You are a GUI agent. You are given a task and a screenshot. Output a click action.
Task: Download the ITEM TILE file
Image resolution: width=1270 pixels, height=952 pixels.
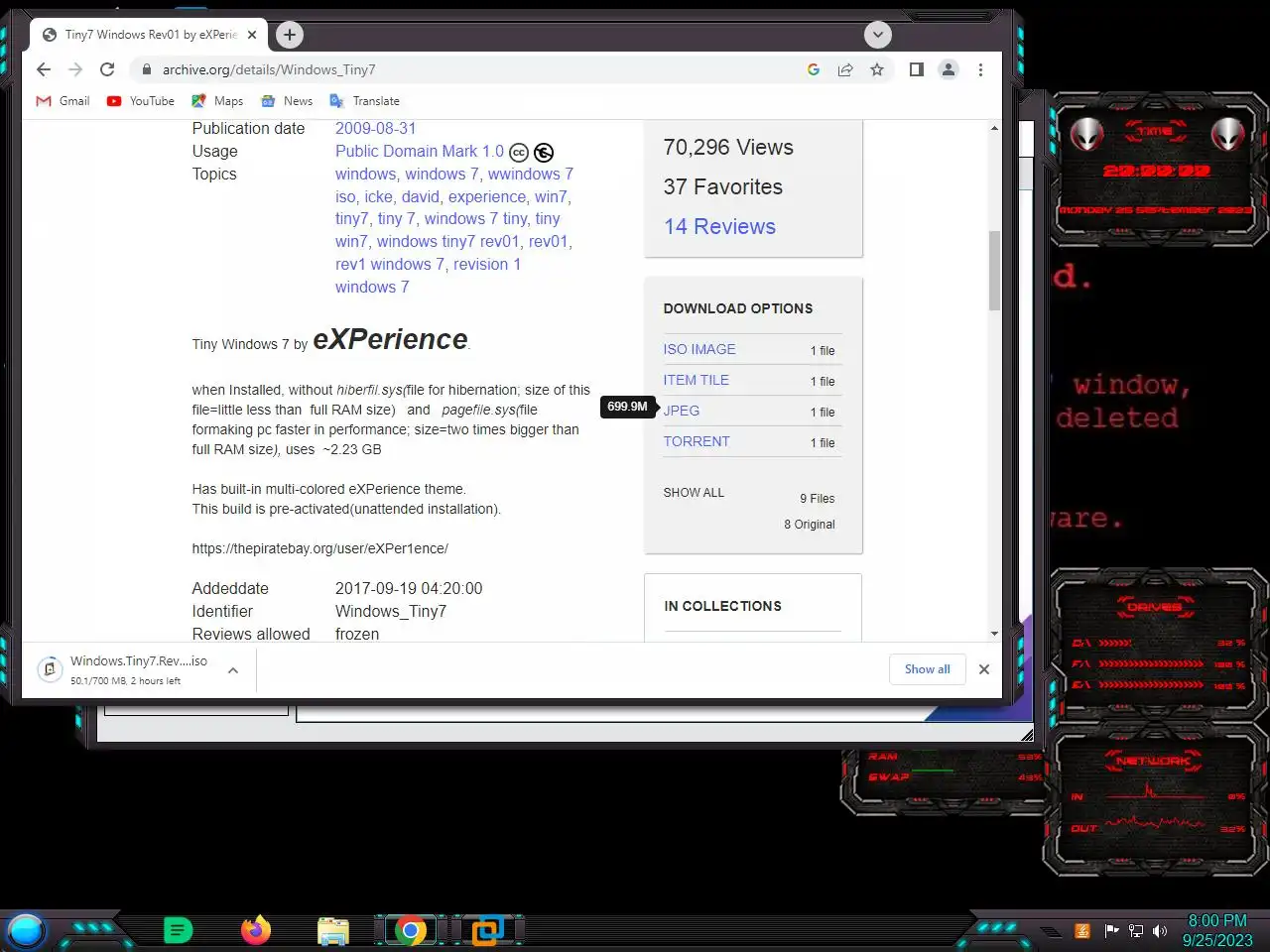tap(697, 380)
